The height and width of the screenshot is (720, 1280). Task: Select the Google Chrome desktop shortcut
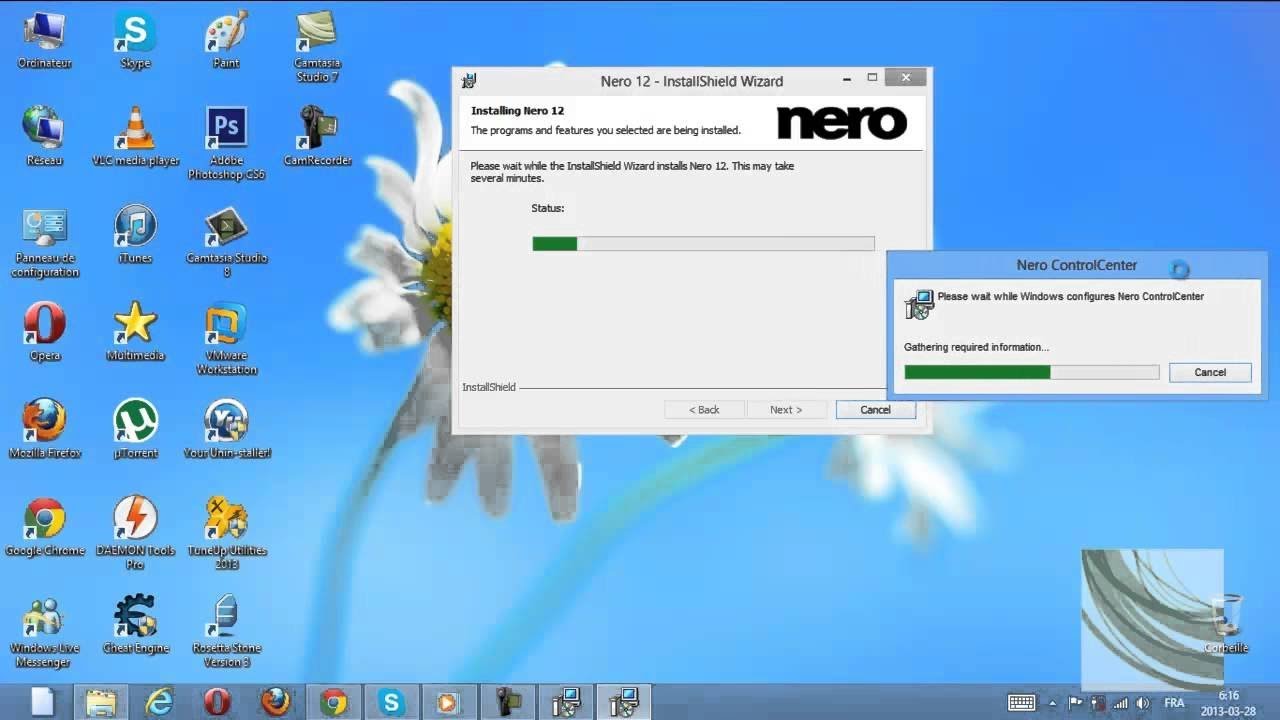pos(44,527)
